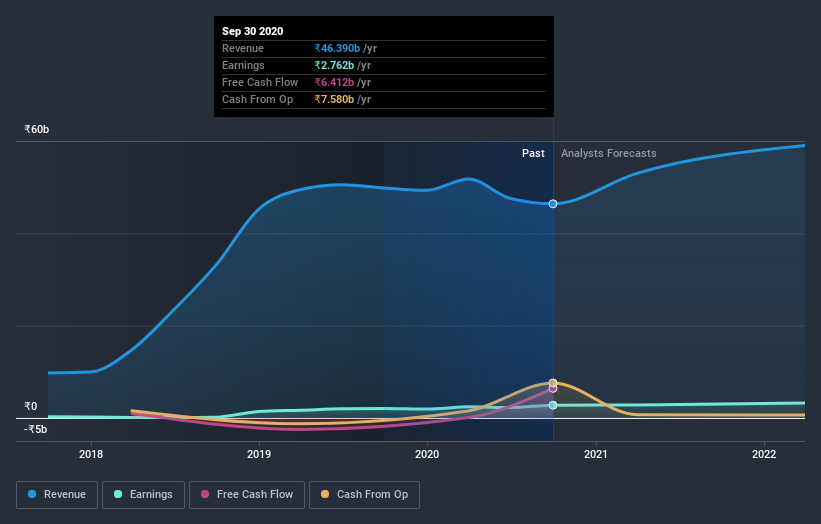This screenshot has width=821, height=524.
Task: Click the pink Free Cash Flow legend dot
Action: tap(205, 494)
